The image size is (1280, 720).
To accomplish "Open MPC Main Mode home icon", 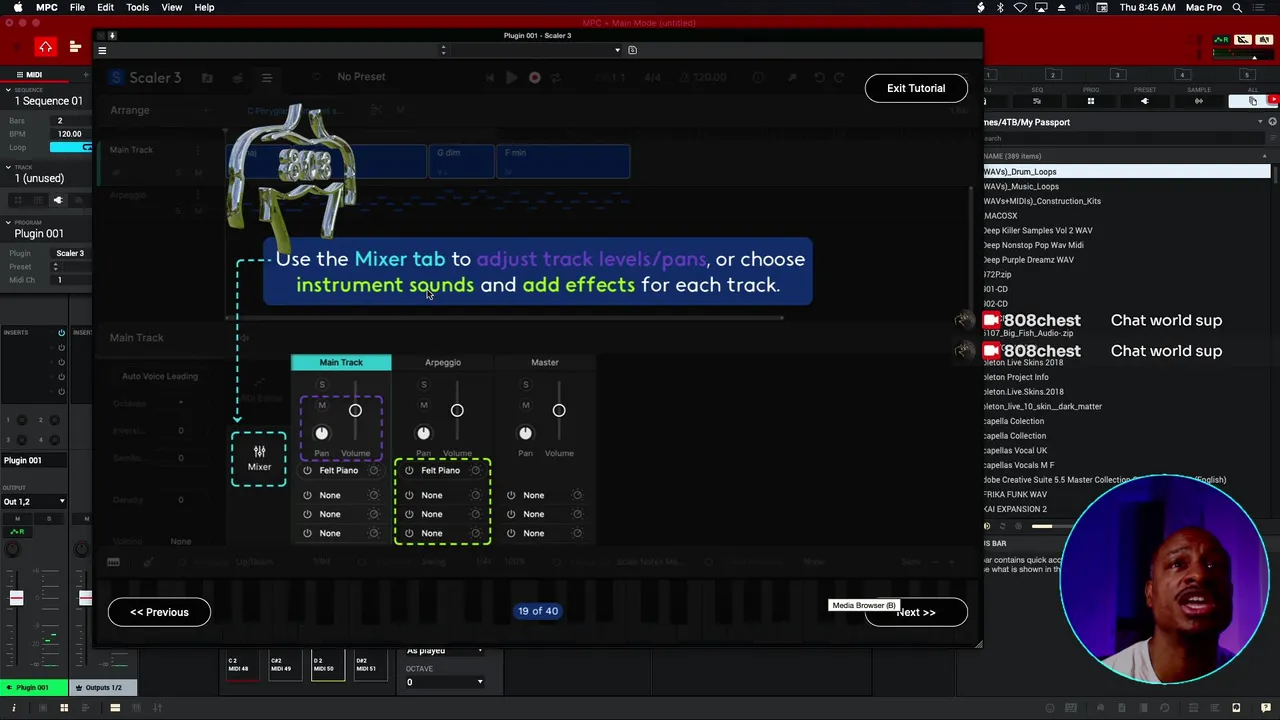I will 45,47.
